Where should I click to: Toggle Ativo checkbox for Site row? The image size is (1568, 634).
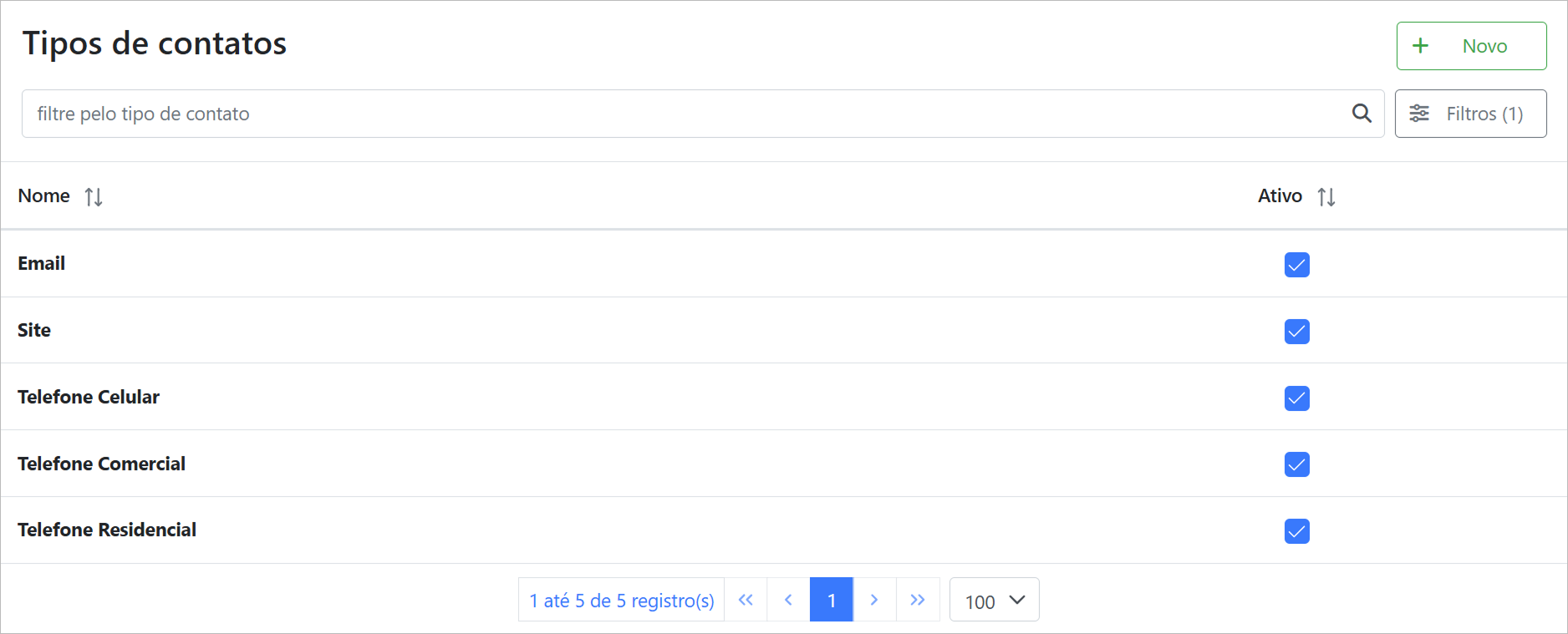click(x=1296, y=332)
